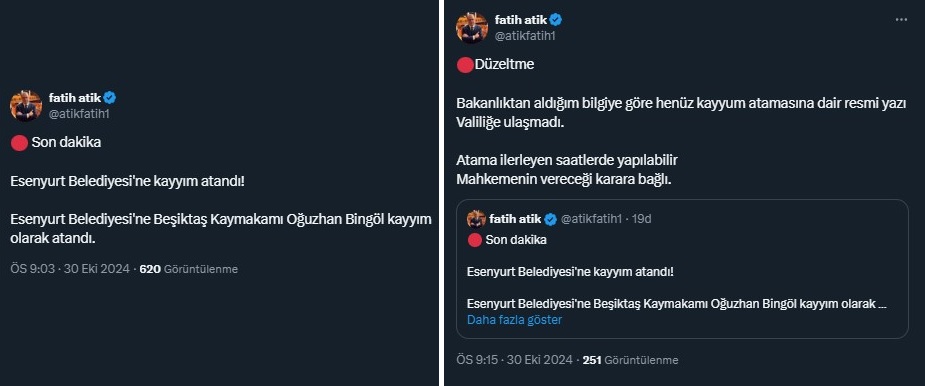Image resolution: width=925 pixels, height=386 pixels.
Task: Open ÖS 9:03 · 30 Eki 2024 timestamp
Action: tap(70, 269)
